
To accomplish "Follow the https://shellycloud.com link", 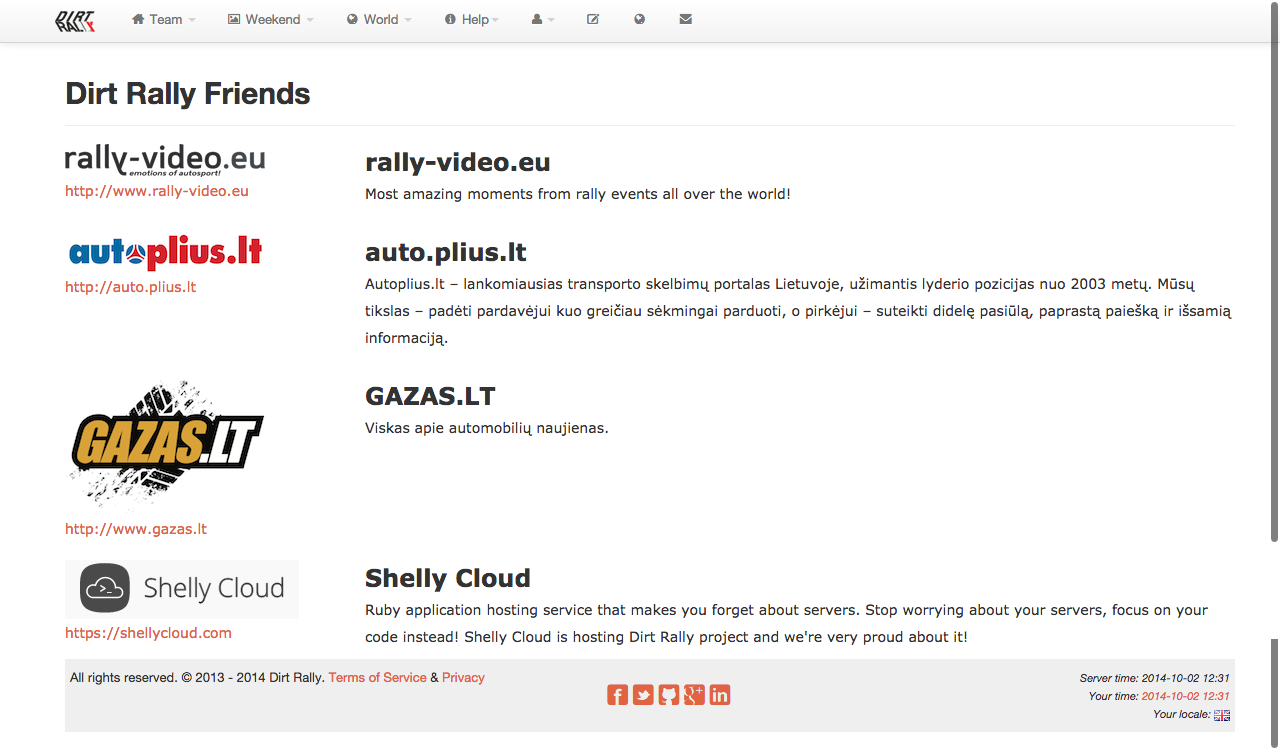I will pyautogui.click(x=148, y=633).
